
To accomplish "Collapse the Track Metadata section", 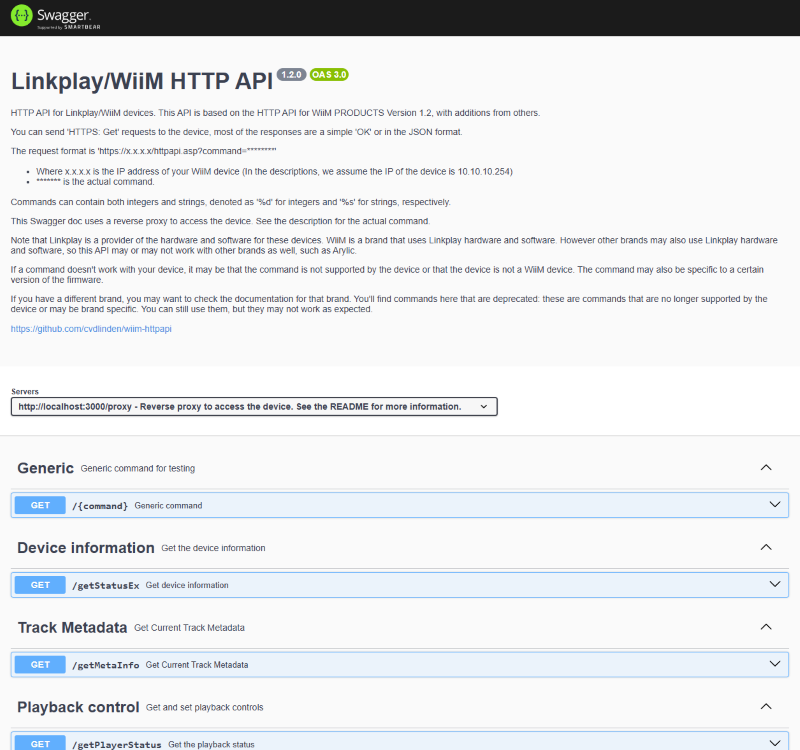I will tap(766, 627).
